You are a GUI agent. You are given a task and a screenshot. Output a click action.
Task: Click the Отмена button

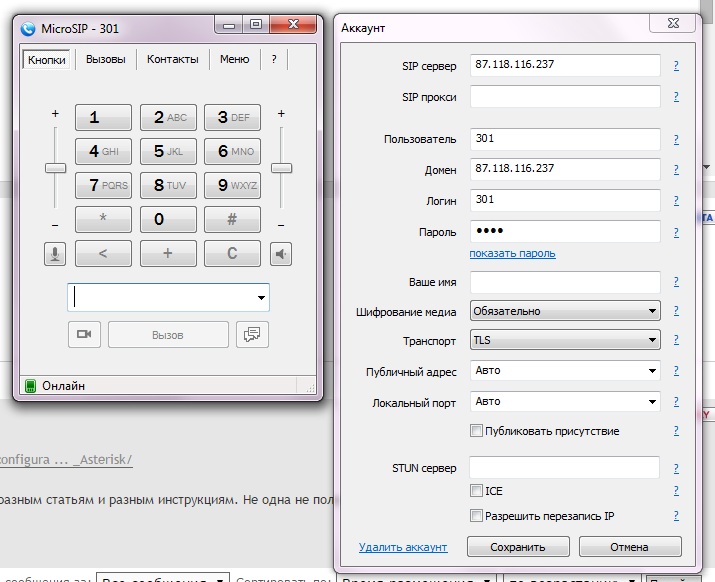pyautogui.click(x=630, y=547)
